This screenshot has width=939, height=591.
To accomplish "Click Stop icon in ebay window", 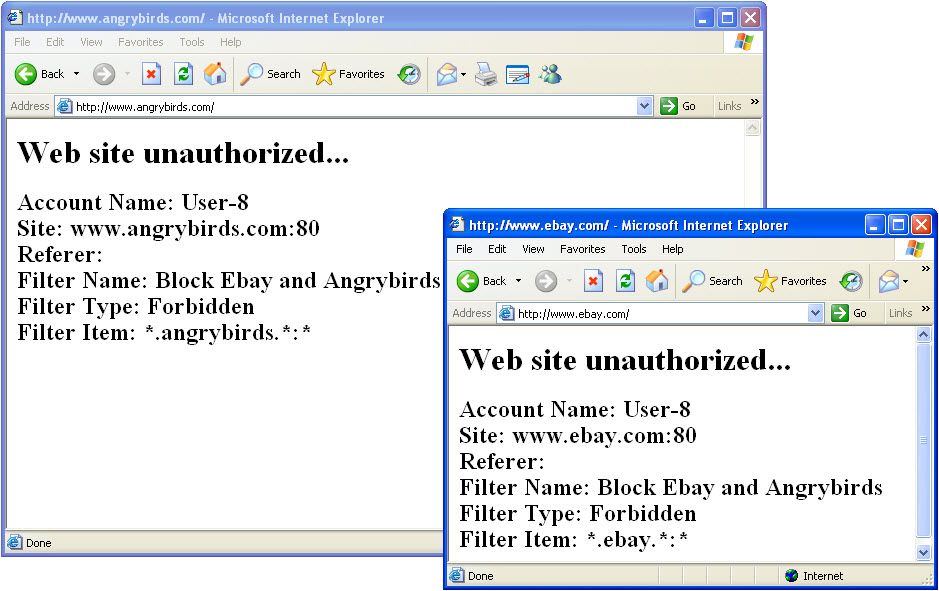I will point(593,281).
